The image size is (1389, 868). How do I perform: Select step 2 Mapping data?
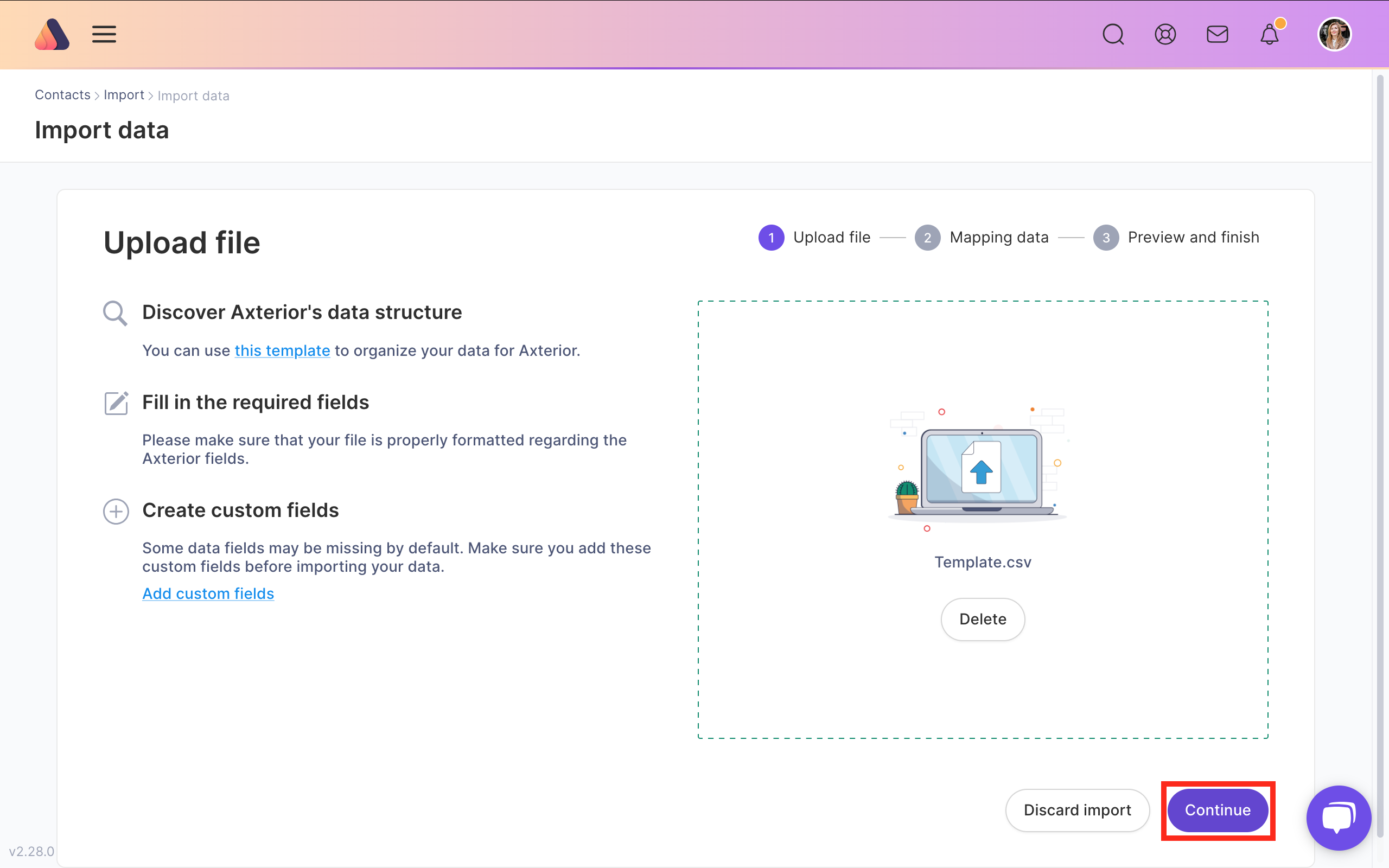[x=982, y=238]
